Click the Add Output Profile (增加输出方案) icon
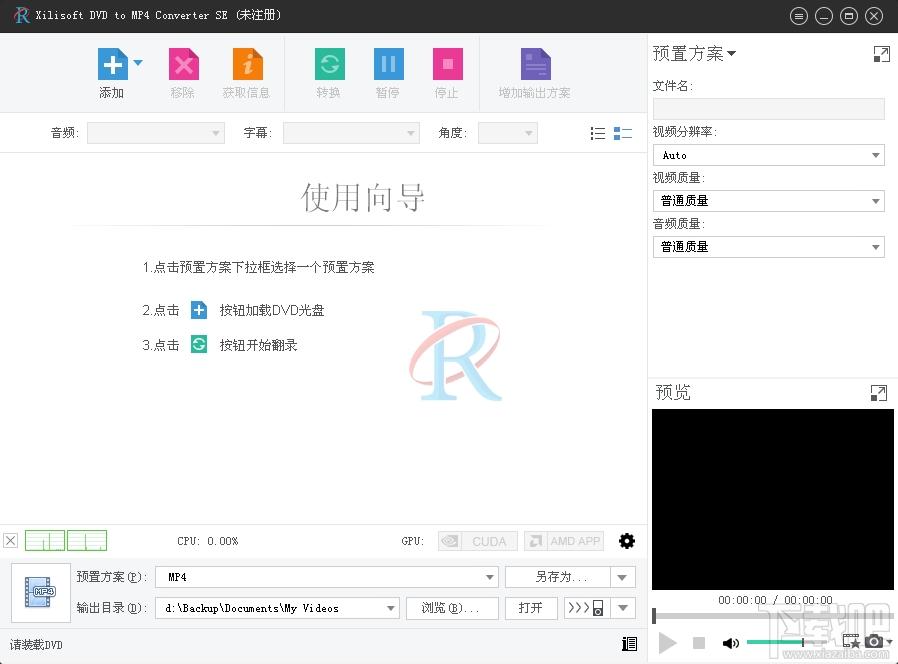This screenshot has height=664, width=898. (x=535, y=64)
